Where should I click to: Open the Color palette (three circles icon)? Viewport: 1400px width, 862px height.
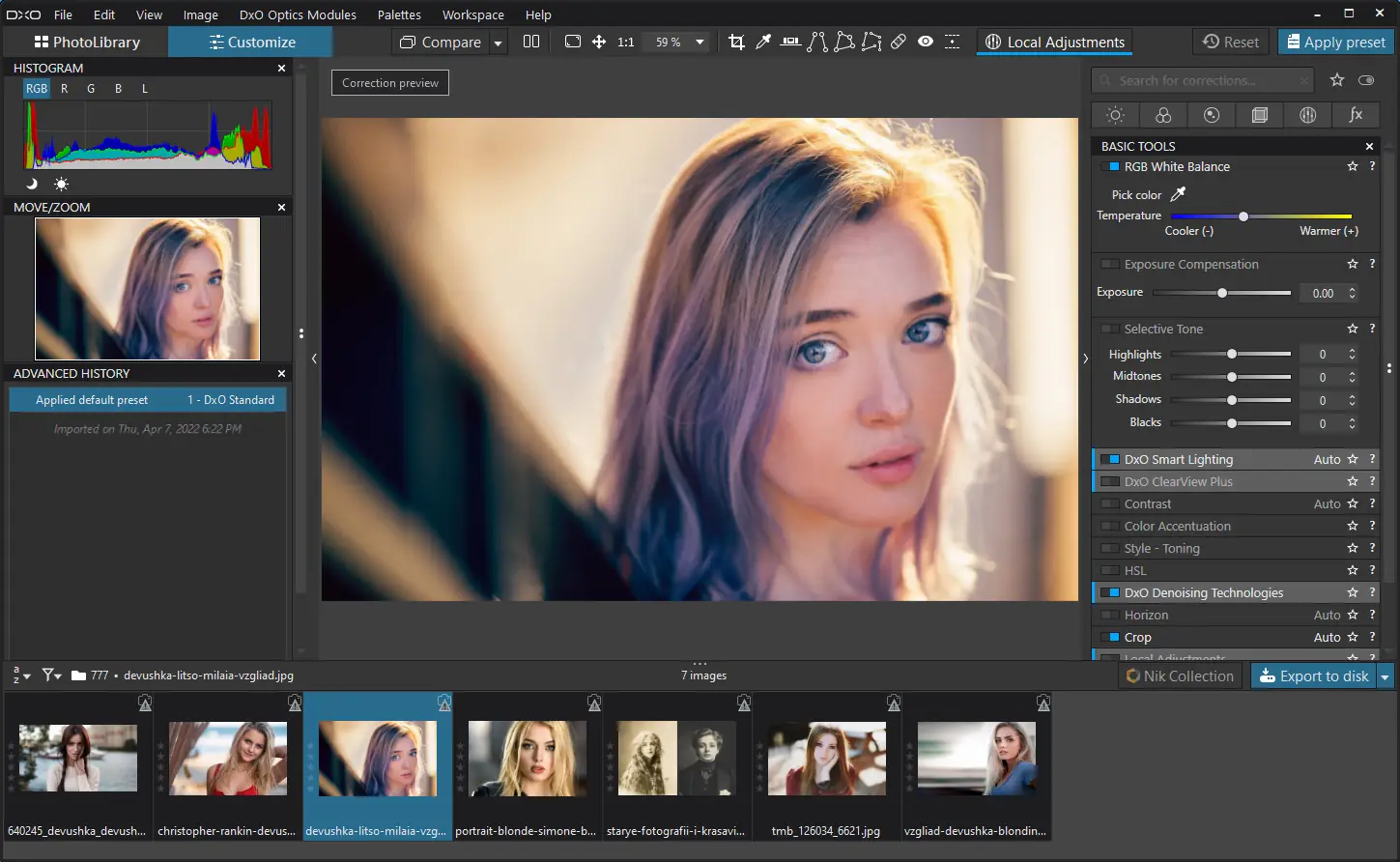(1163, 115)
